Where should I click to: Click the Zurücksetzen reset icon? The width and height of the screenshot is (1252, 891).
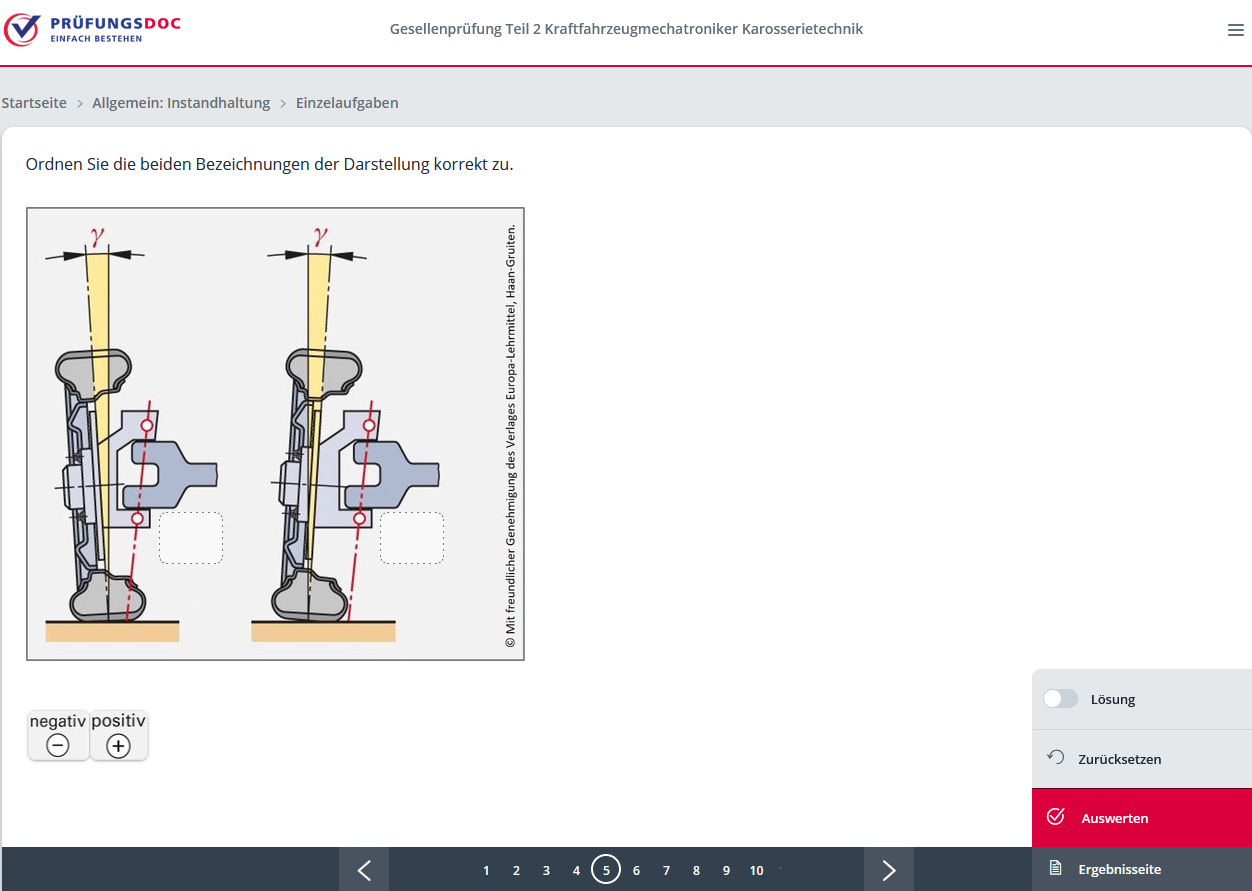click(x=1055, y=758)
